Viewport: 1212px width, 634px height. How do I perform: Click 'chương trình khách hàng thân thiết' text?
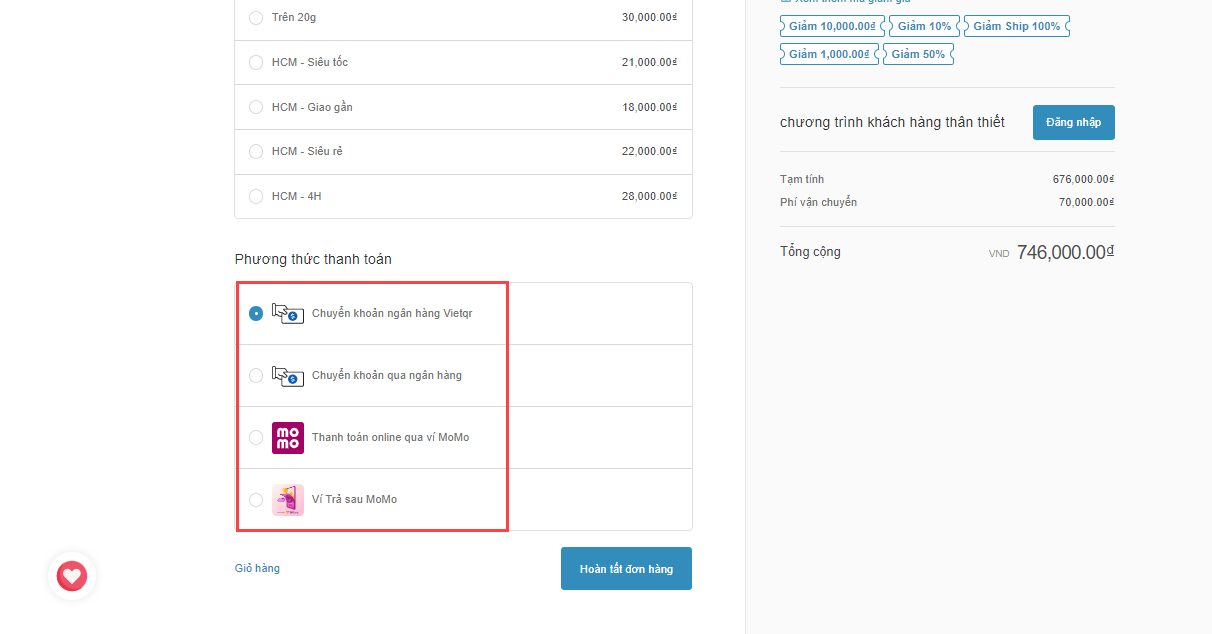[892, 122]
